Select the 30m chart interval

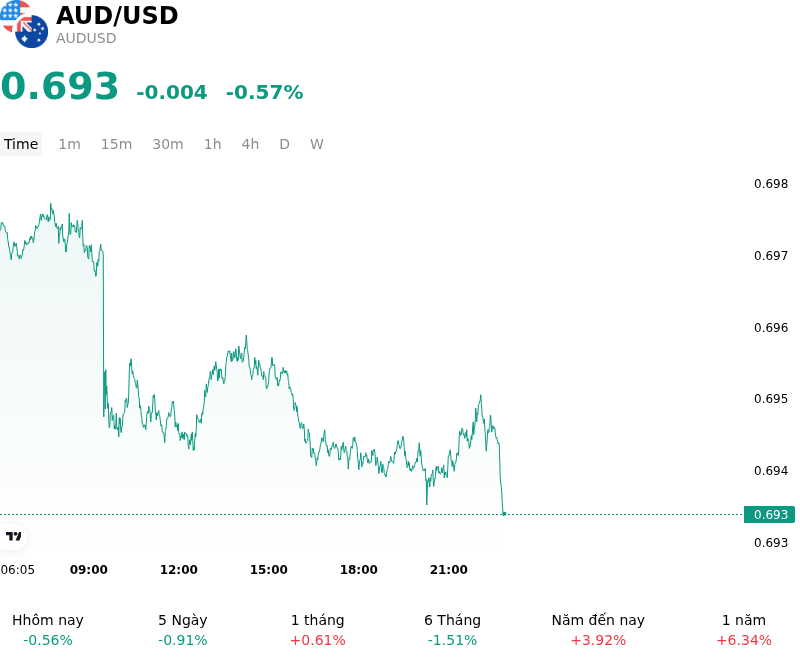point(168,144)
